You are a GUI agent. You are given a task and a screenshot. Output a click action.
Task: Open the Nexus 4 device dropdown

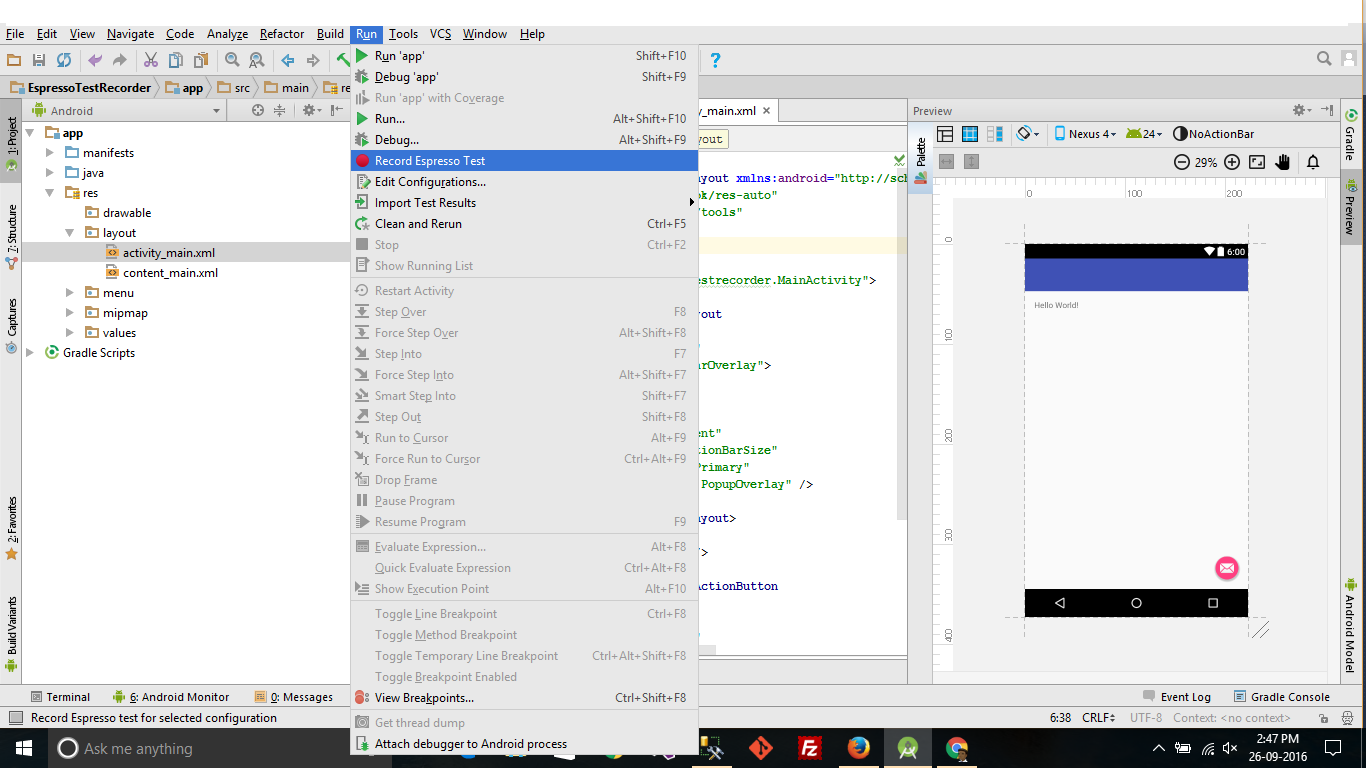click(x=1084, y=134)
